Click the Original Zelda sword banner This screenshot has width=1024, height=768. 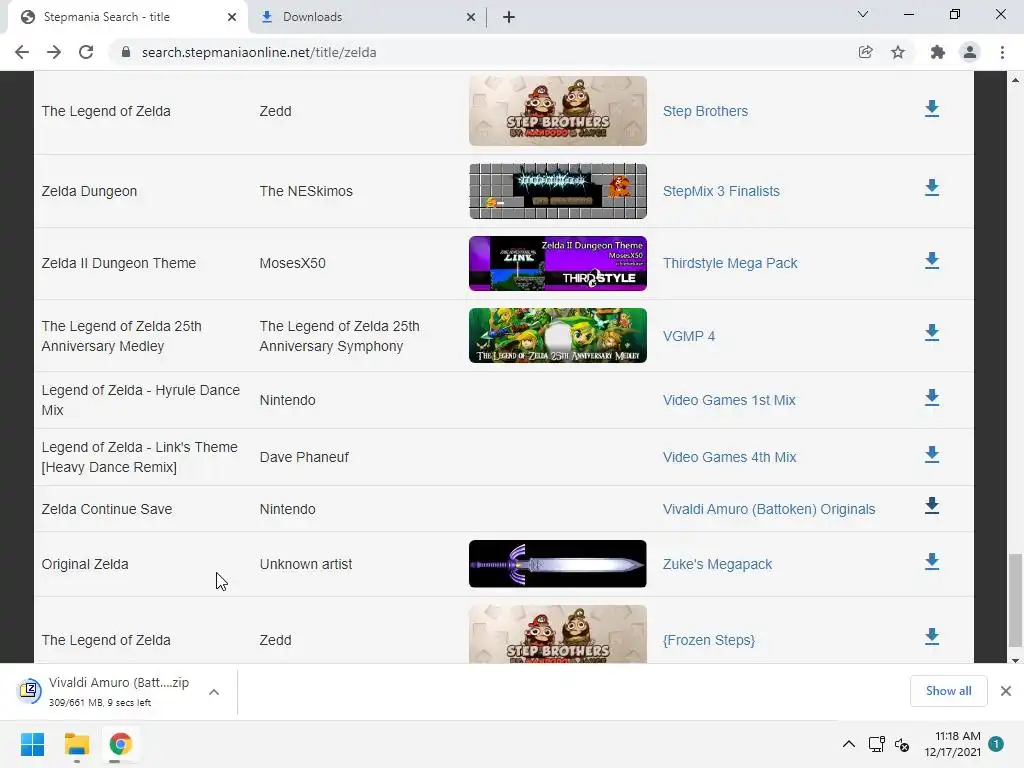click(x=558, y=564)
